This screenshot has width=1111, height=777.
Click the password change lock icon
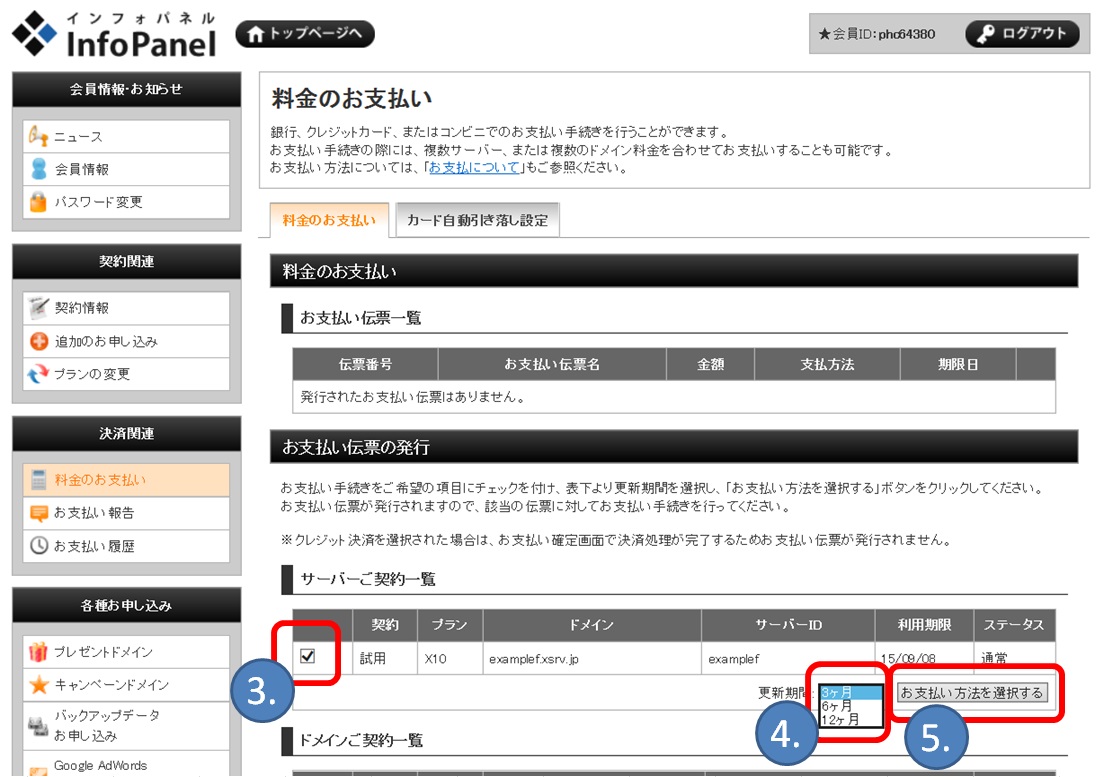click(x=38, y=202)
